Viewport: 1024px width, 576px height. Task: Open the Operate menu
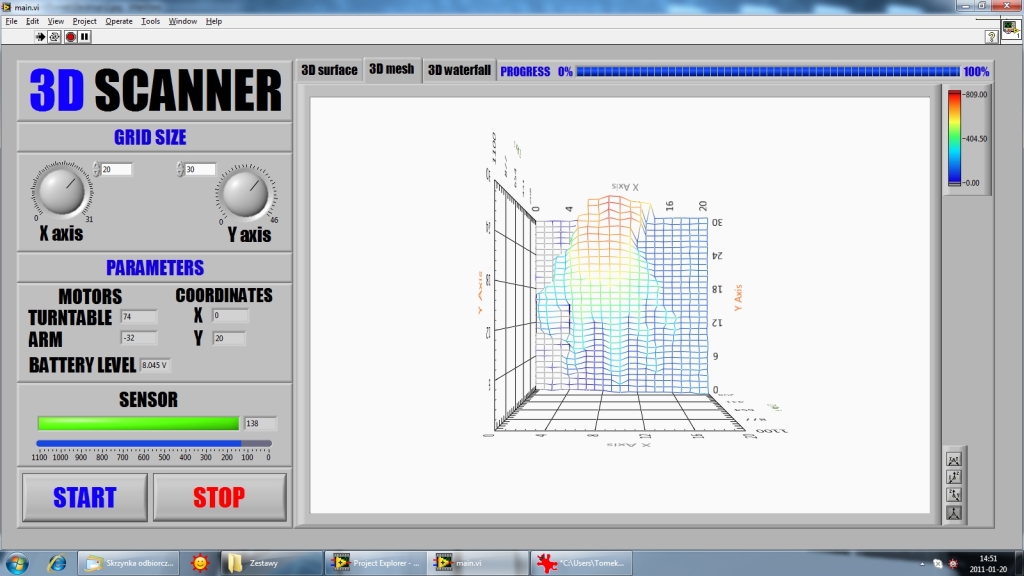click(x=119, y=21)
